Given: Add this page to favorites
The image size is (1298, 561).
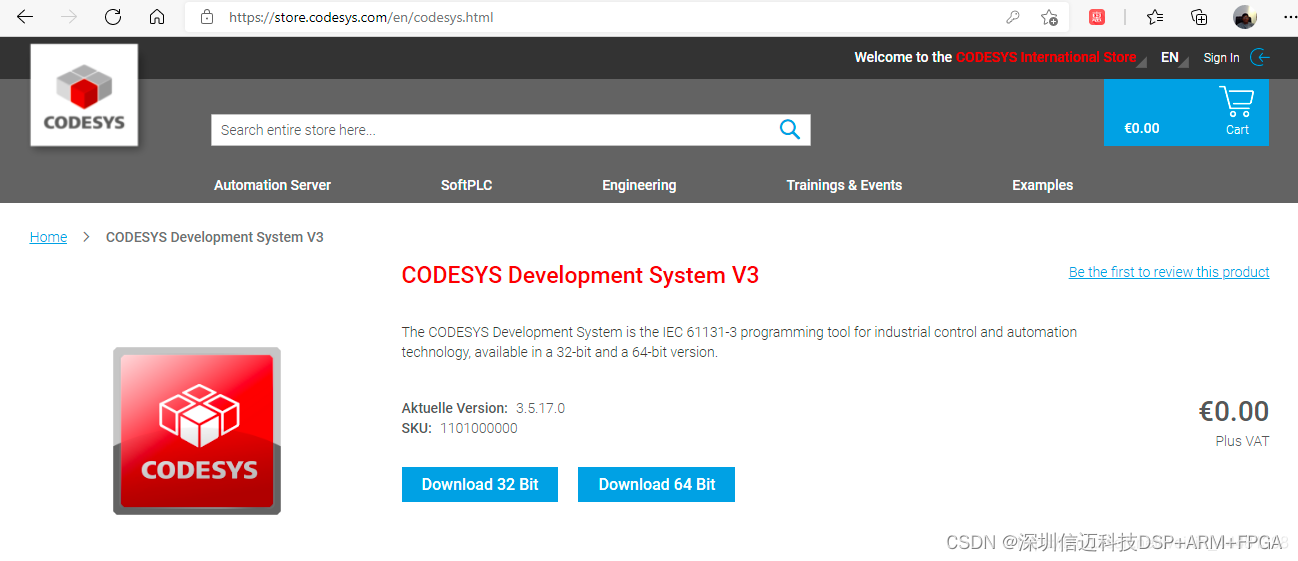Looking at the screenshot, I should click(1049, 17).
